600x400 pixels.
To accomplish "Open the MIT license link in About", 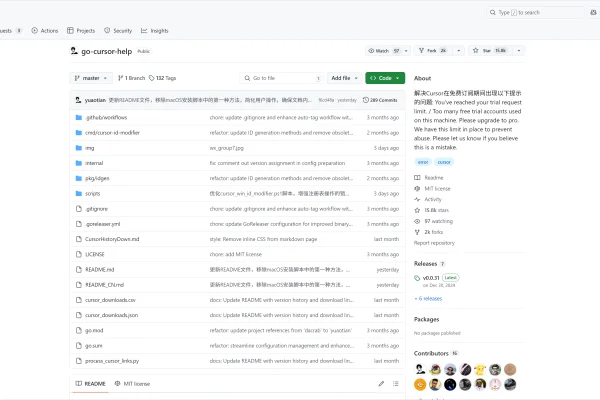I will coord(432,189).
